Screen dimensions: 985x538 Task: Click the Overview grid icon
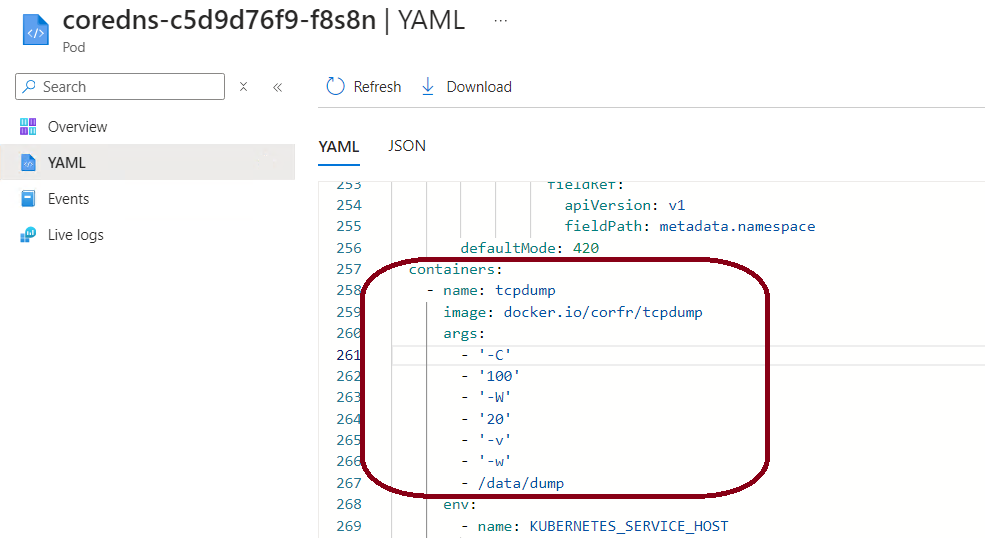(28, 127)
